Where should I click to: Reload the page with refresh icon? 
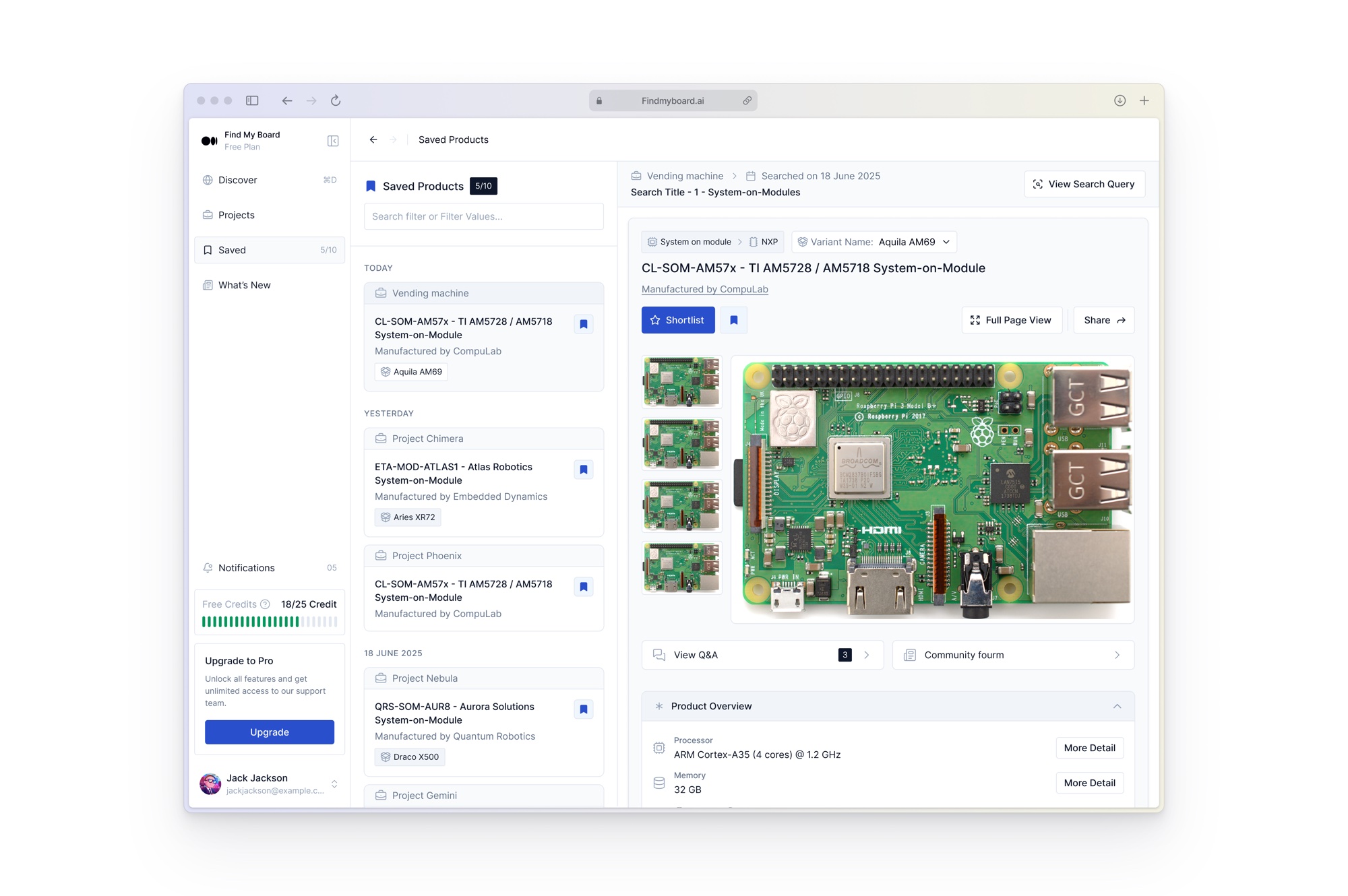tap(336, 100)
